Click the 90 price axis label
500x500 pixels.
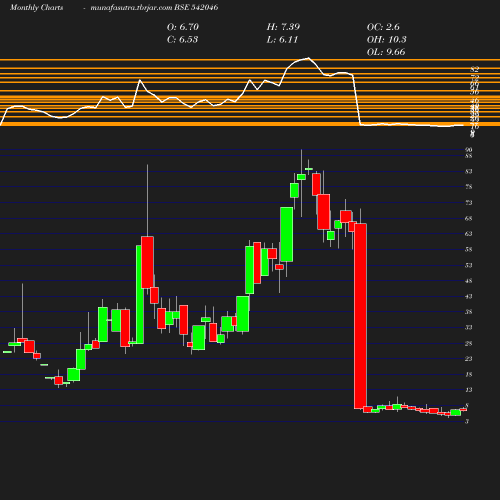tap(469, 150)
